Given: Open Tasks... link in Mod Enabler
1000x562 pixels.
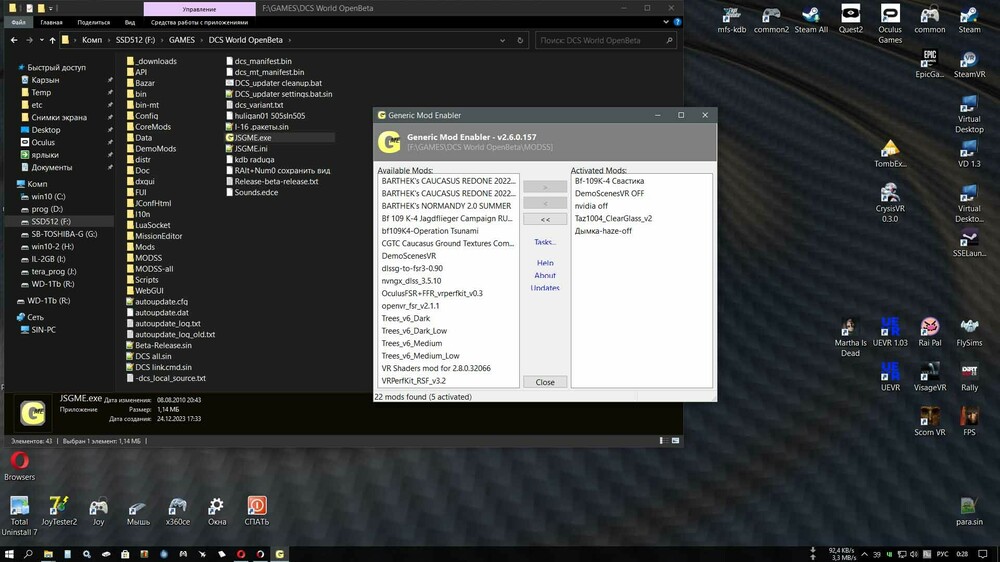Looking at the screenshot, I should [545, 242].
